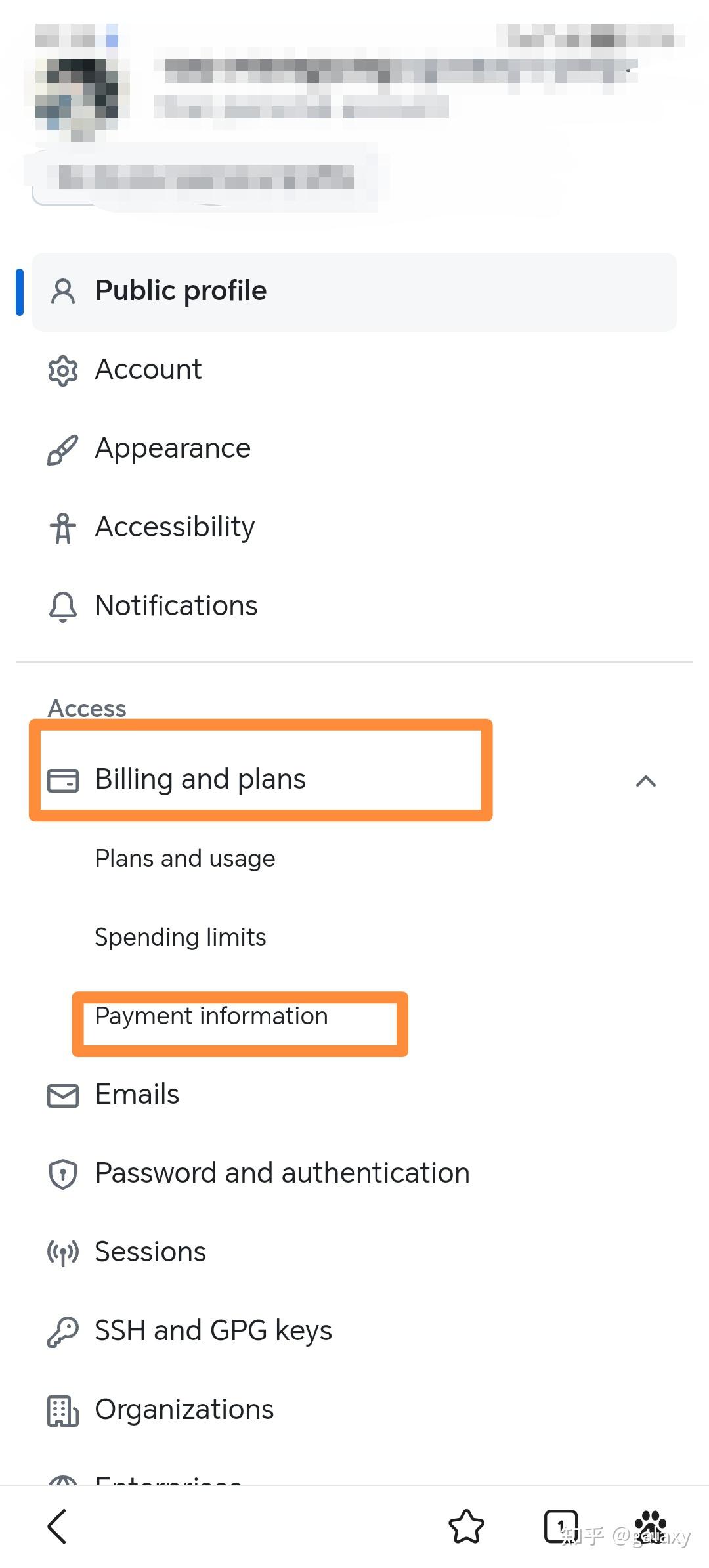The image size is (709, 1568).
Task: Click the Public profile person icon
Action: tap(63, 292)
